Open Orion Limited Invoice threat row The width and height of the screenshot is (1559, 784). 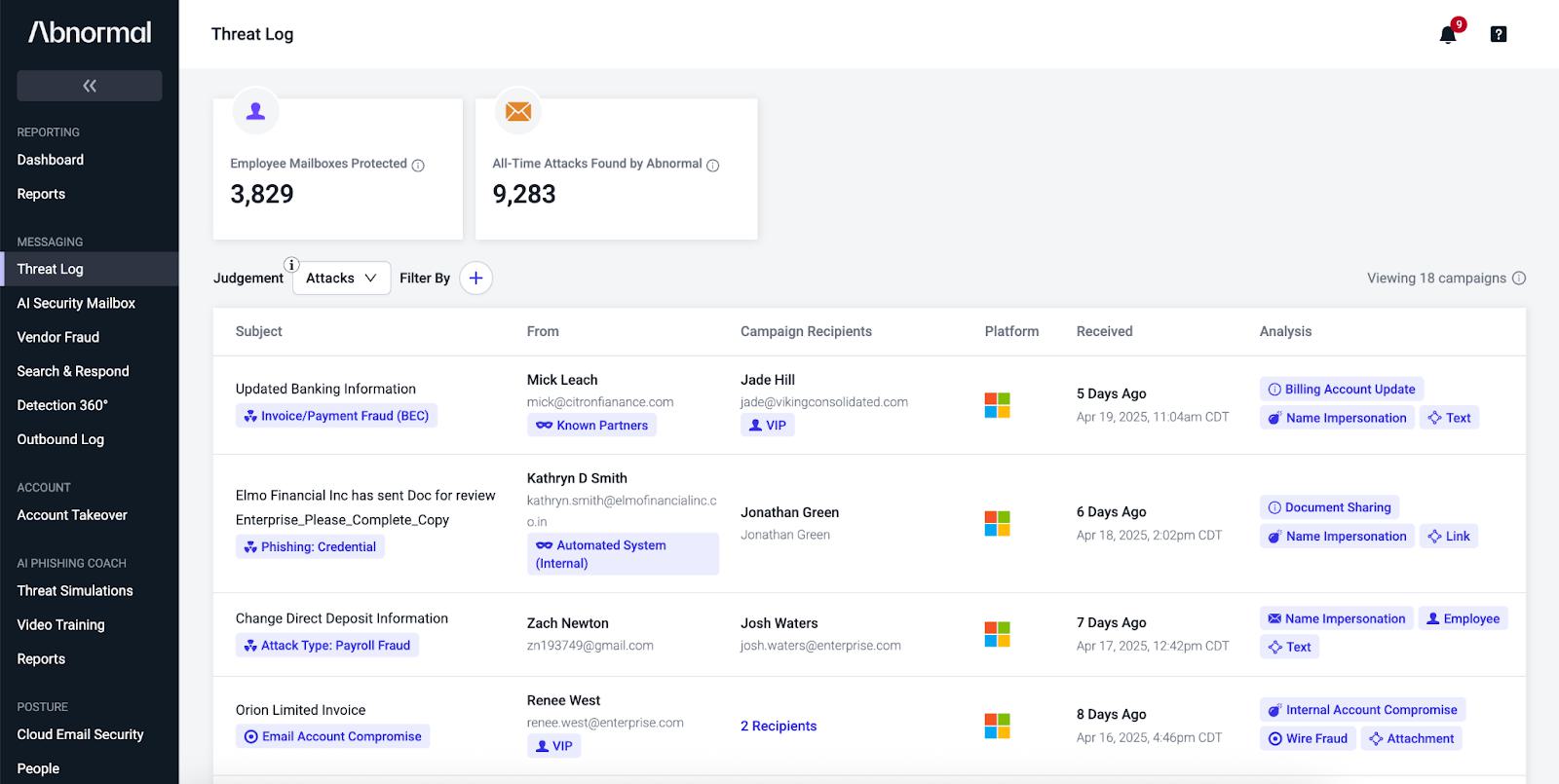pyautogui.click(x=869, y=726)
